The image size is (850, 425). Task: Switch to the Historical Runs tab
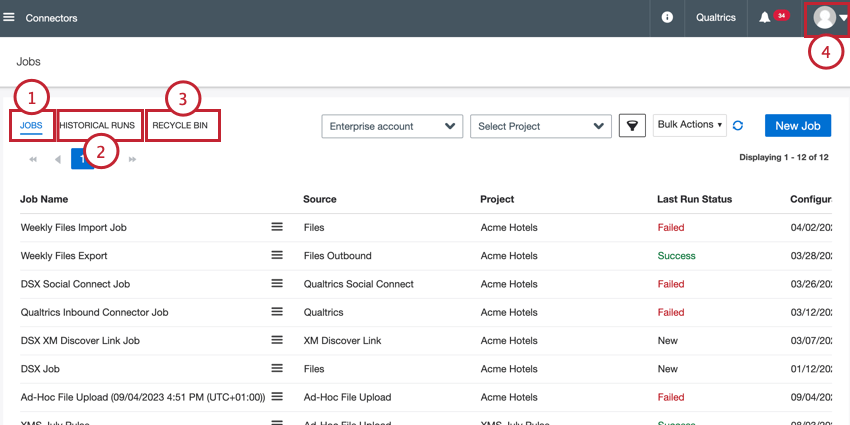(x=97, y=125)
